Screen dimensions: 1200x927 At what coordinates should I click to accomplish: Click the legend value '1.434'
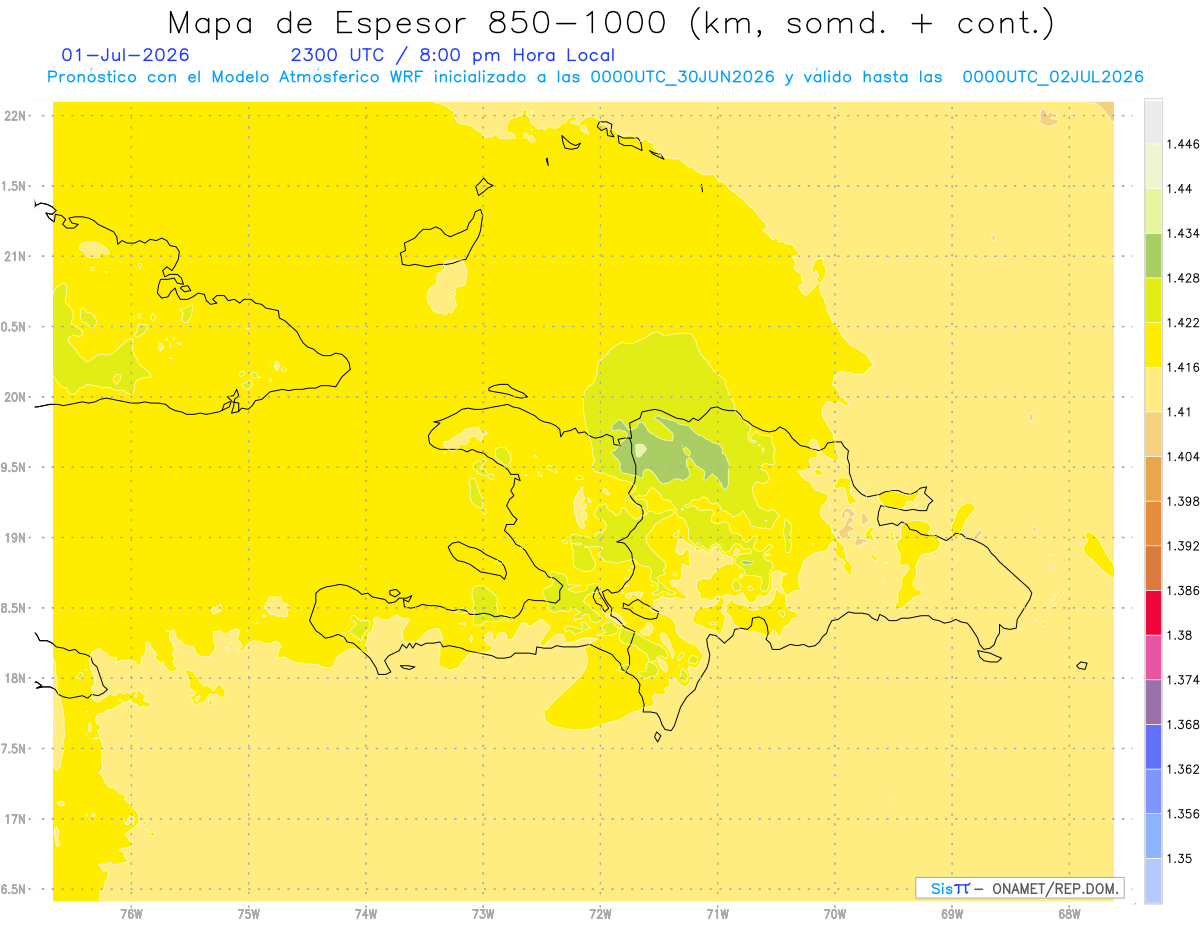pyautogui.click(x=1182, y=234)
